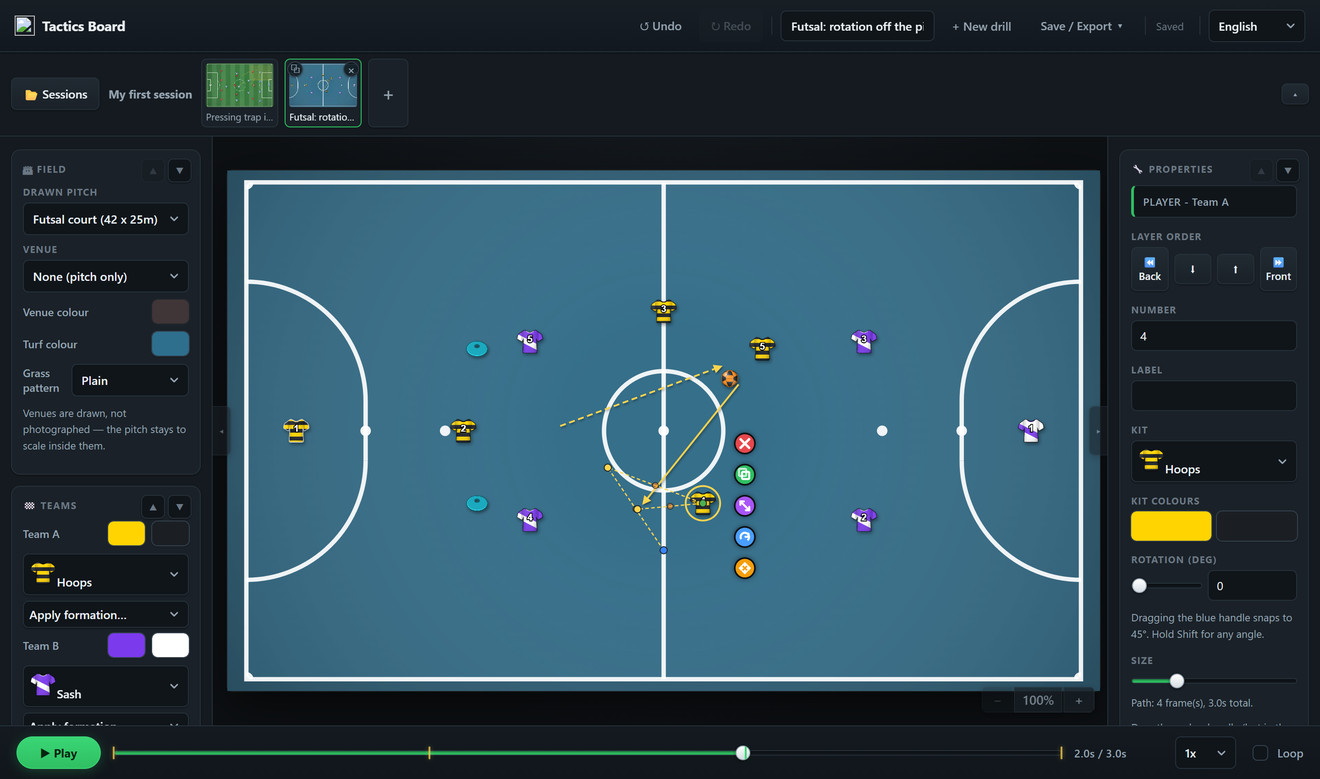Screen dimensions: 1320x779
Task: Click the orange handle below the rotate handle
Action: [744, 568]
